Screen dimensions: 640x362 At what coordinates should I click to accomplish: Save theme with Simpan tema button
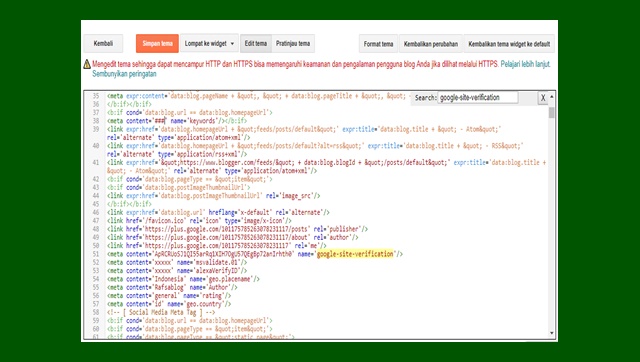click(158, 43)
